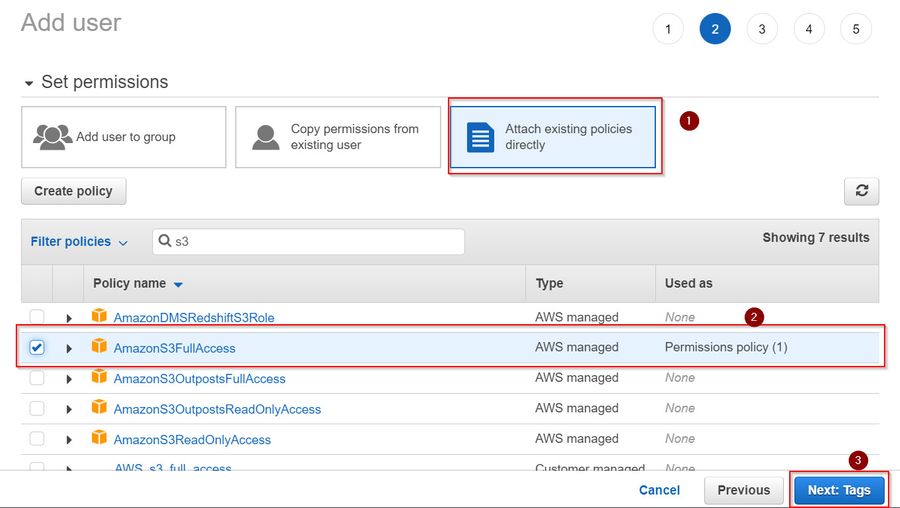Jump to wizard step 4

[809, 29]
